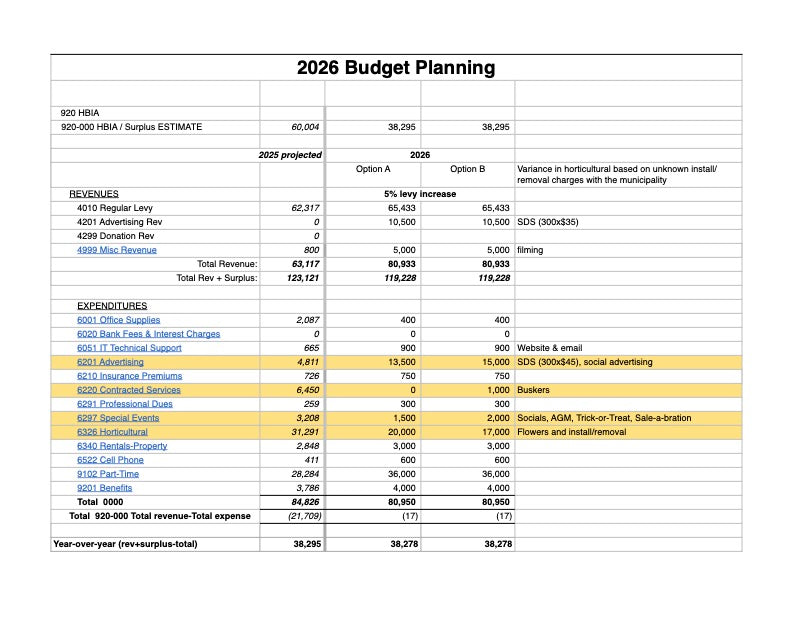
Task: Go to the 6326 Horticultural link
Action: pyautogui.click(x=112, y=432)
